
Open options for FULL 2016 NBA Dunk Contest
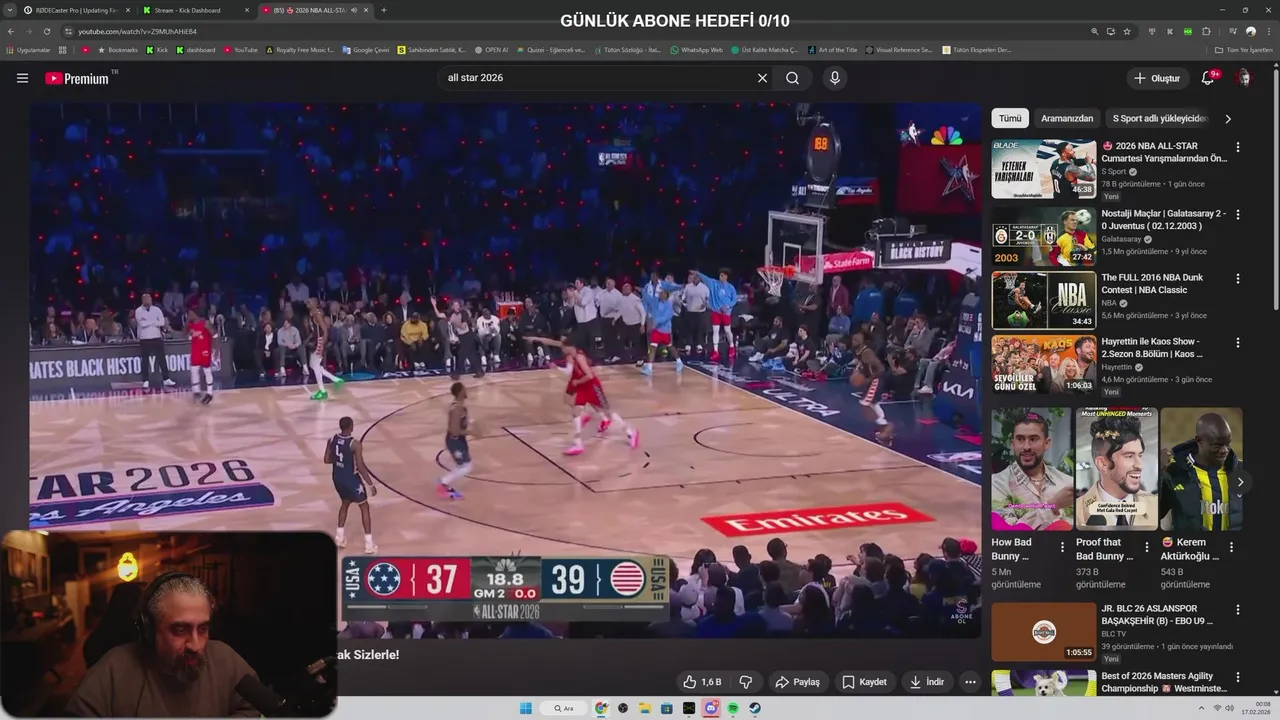coord(1237,278)
